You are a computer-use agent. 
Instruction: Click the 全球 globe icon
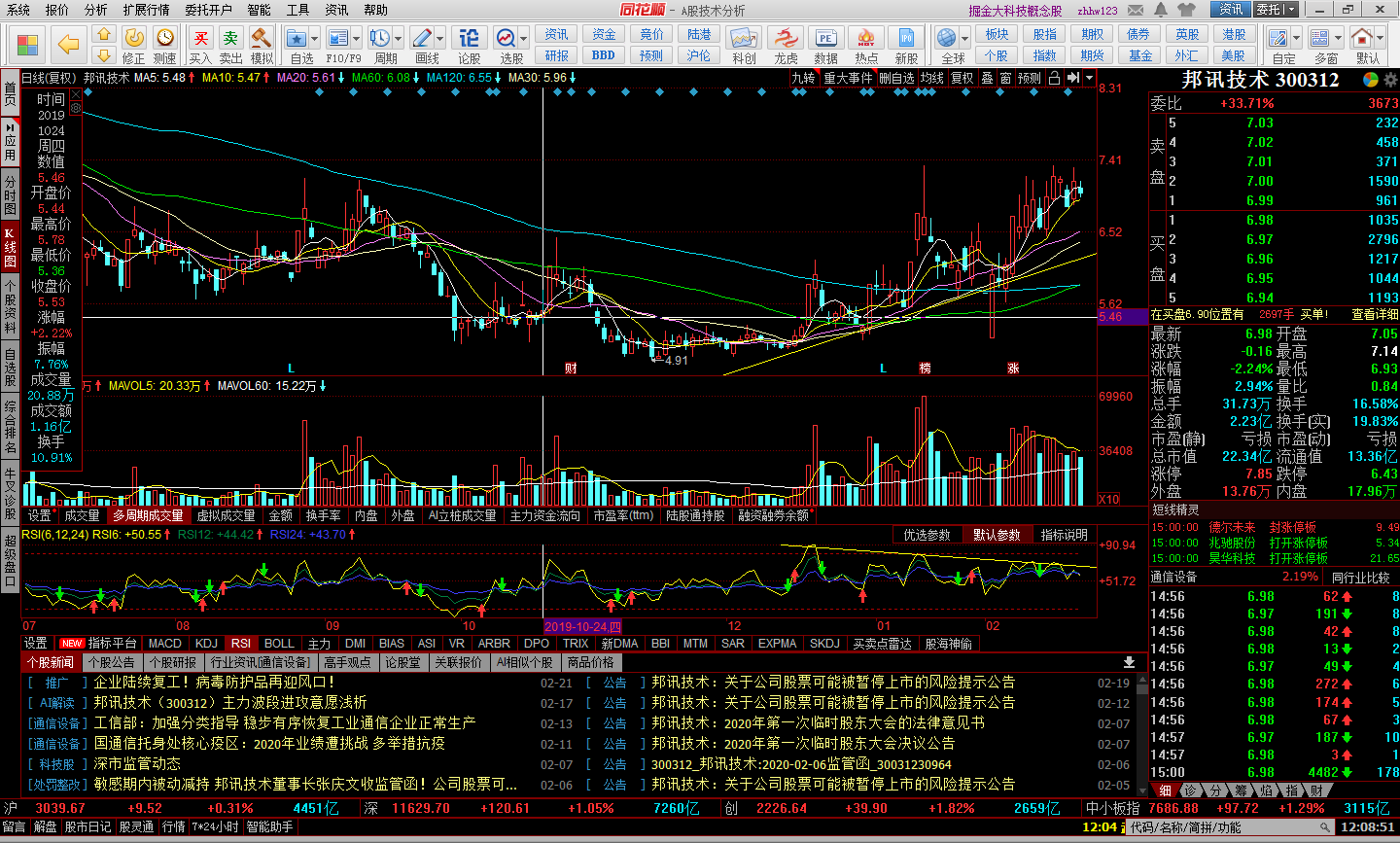click(x=947, y=37)
